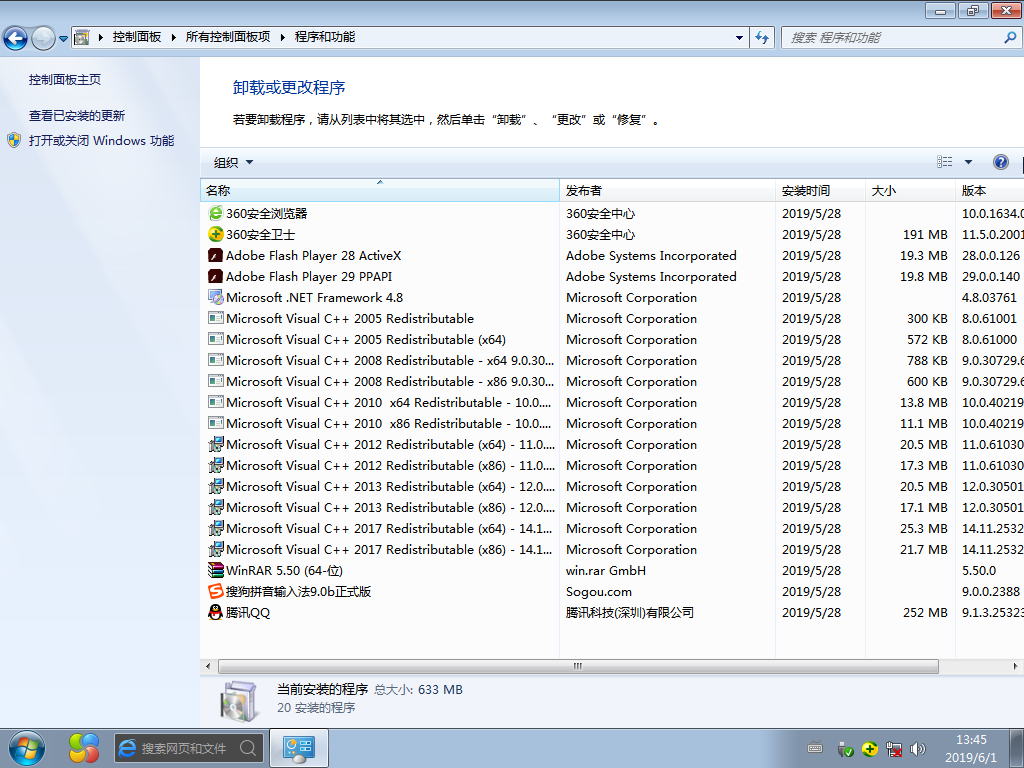Click 控制面板 breadcrumb in address bar
The width and height of the screenshot is (1024, 768).
136,37
